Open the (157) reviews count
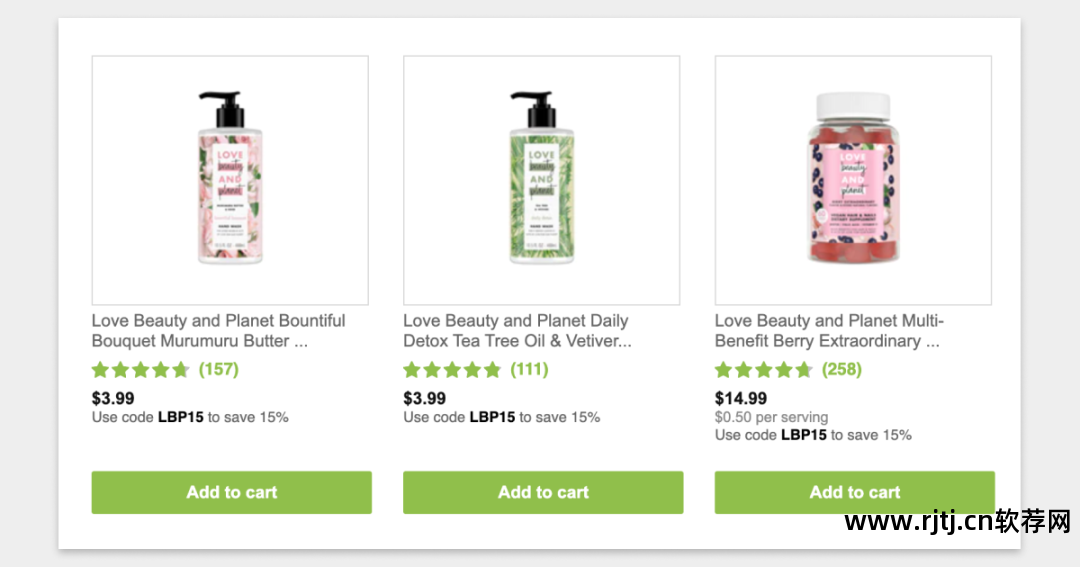This screenshot has height=567, width=1080. click(219, 369)
